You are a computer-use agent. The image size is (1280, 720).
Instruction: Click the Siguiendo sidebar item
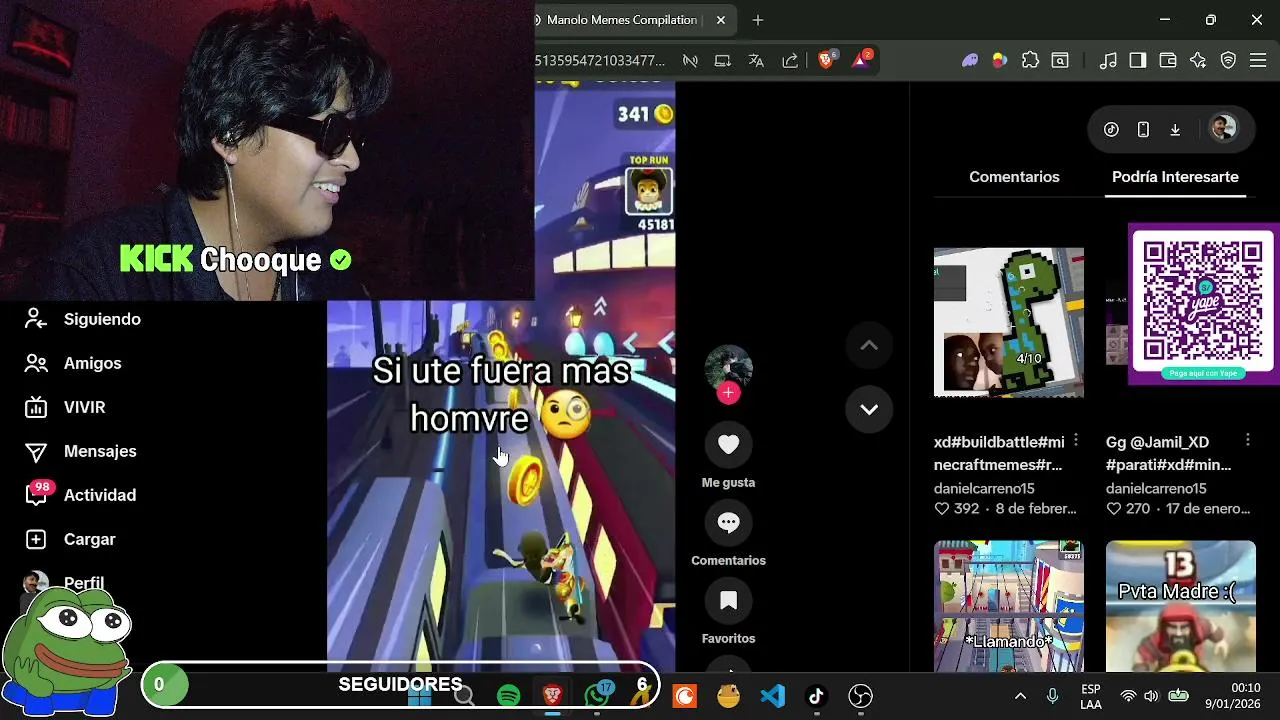tap(83, 319)
